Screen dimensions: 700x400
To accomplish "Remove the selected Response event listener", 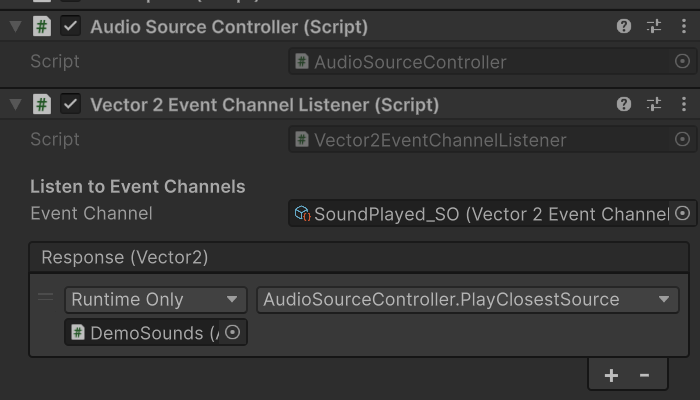I will pyautogui.click(x=645, y=375).
